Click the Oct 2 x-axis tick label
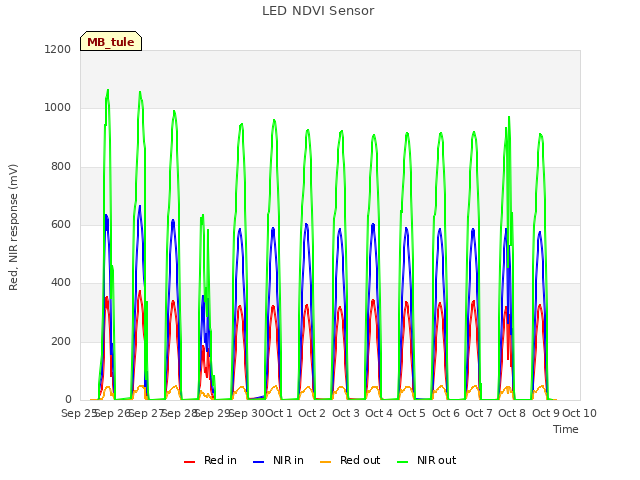The width and height of the screenshot is (640, 480). click(312, 413)
